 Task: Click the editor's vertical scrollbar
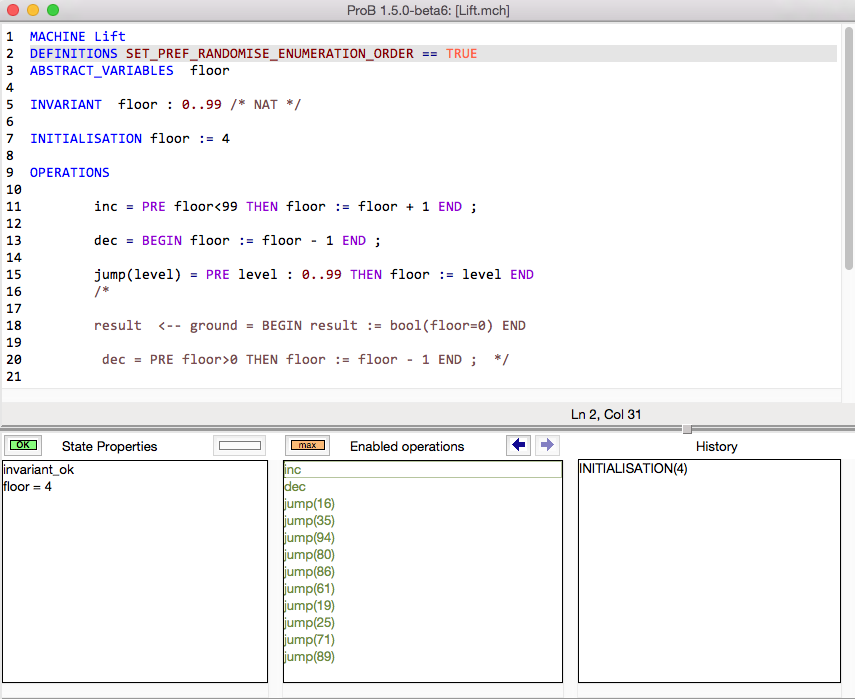click(848, 150)
